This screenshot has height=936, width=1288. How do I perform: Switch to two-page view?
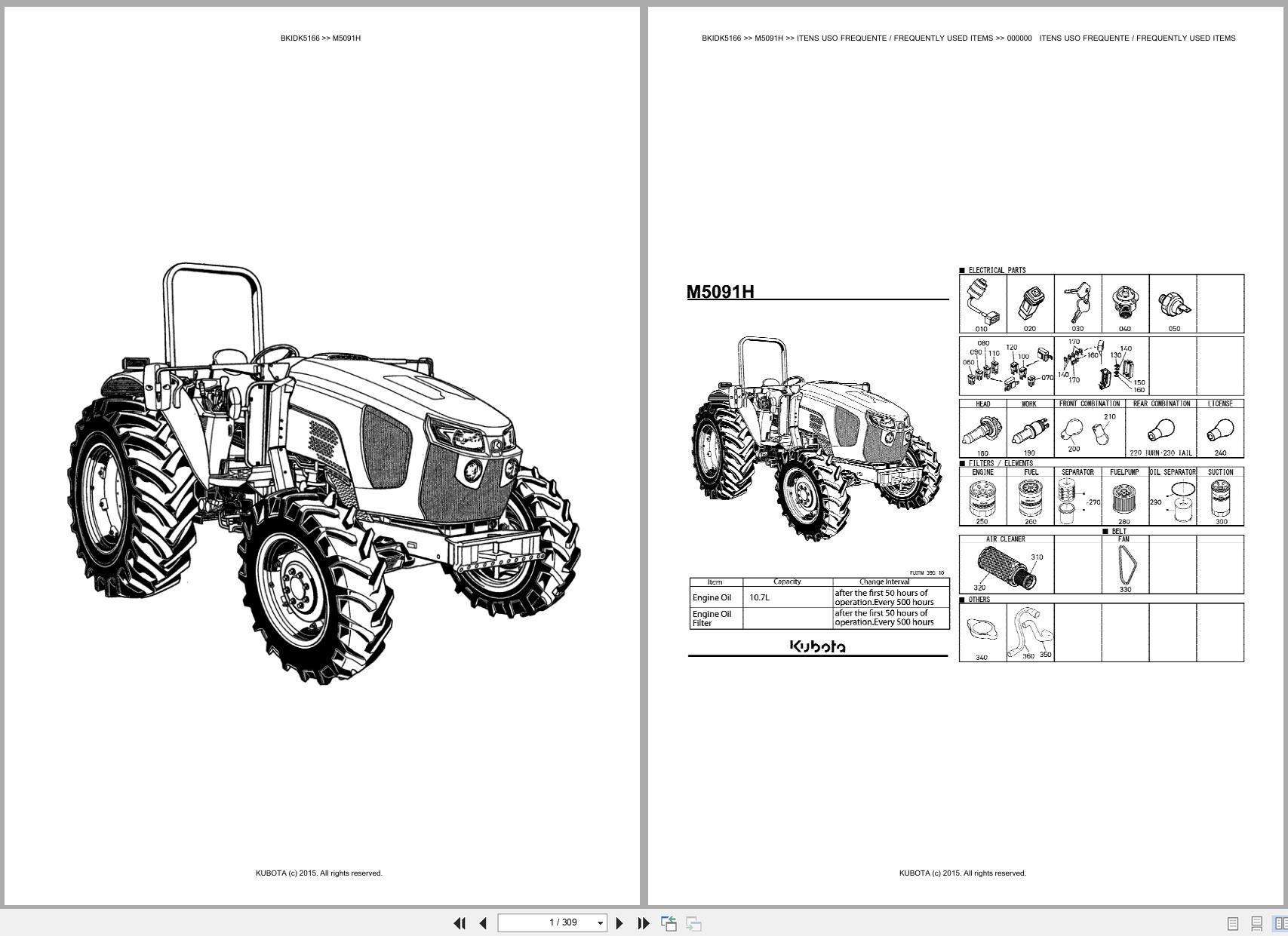click(1280, 923)
